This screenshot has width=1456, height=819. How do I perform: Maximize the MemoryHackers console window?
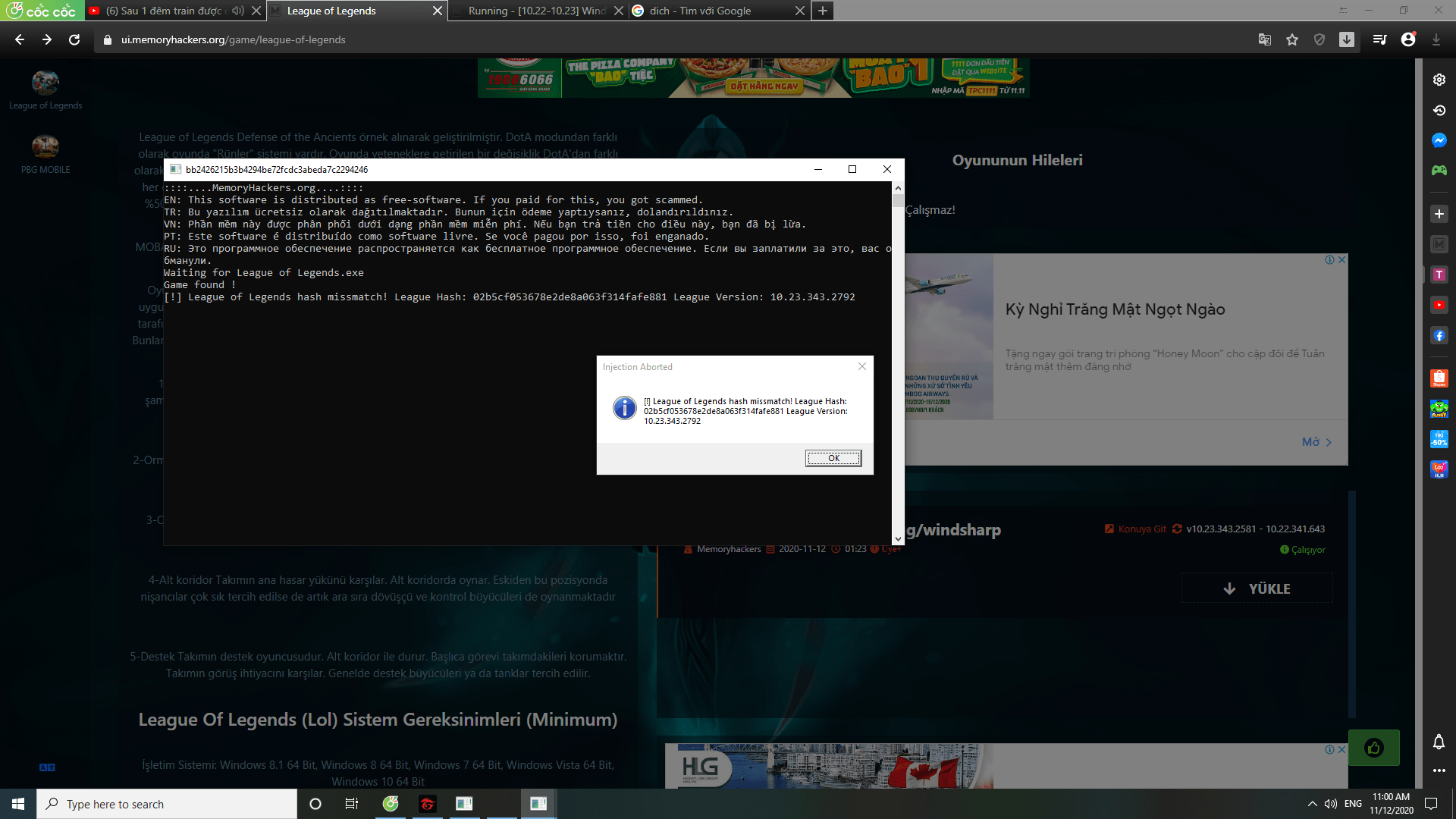click(x=852, y=169)
